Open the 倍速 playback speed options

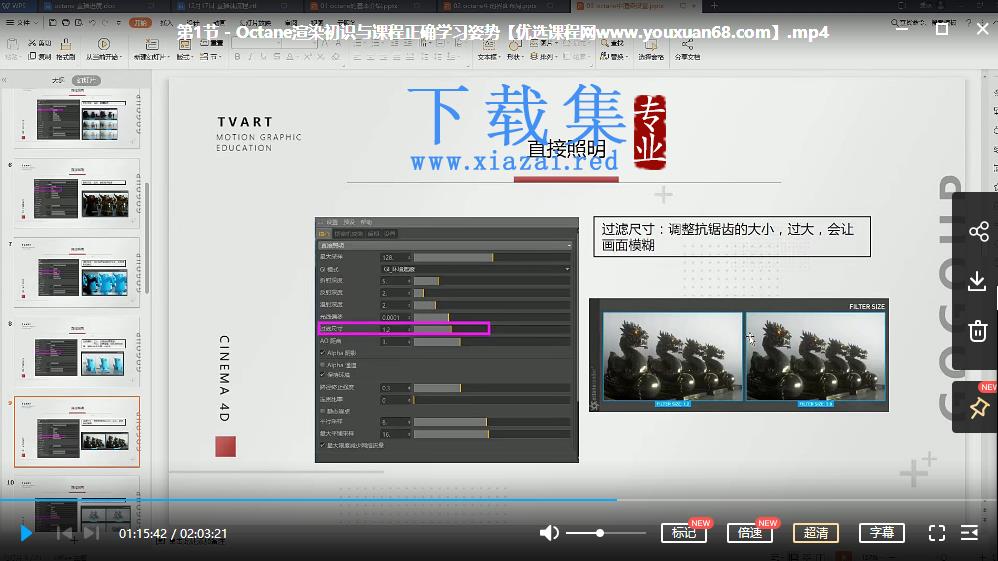(750, 532)
